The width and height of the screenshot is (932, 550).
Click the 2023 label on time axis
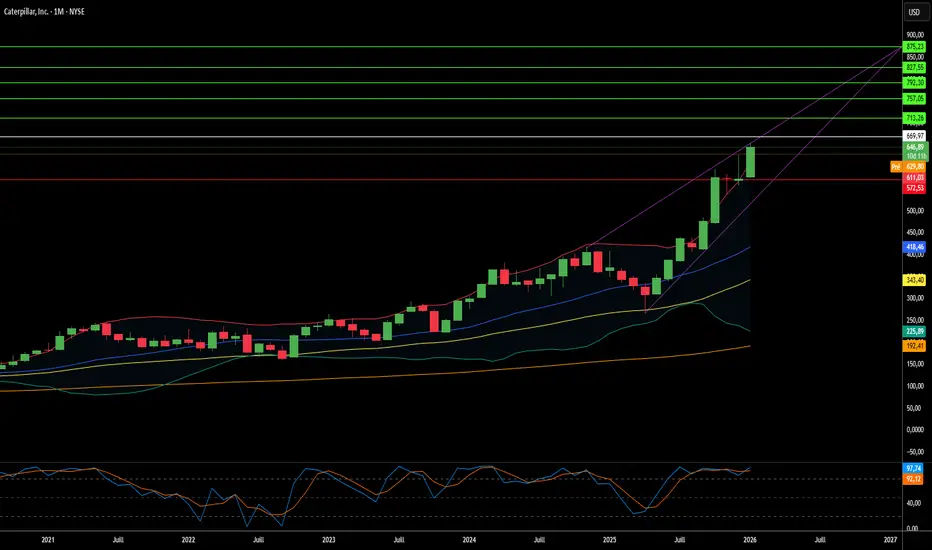329,540
